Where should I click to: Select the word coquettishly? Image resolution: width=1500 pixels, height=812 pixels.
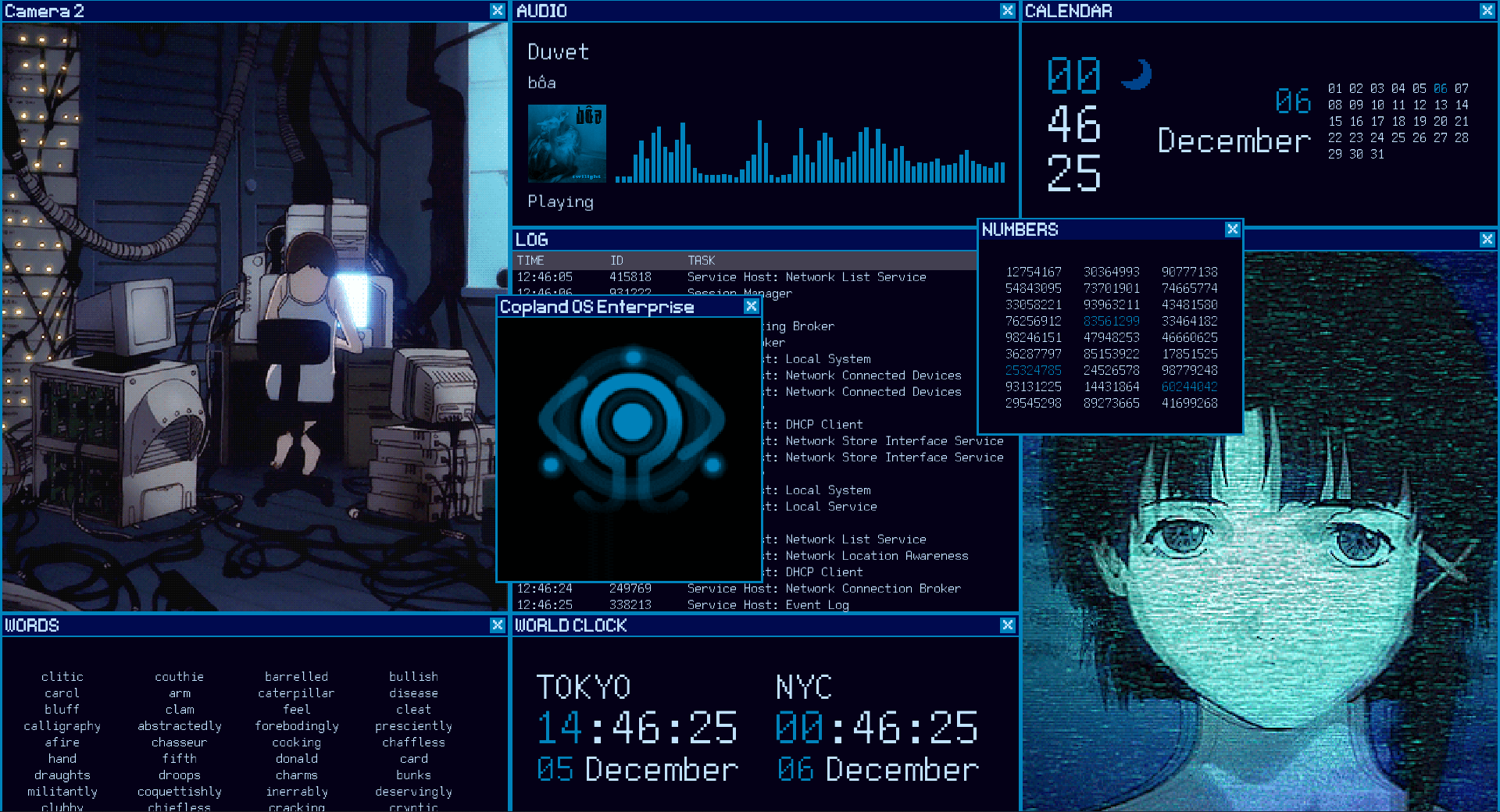point(179,792)
